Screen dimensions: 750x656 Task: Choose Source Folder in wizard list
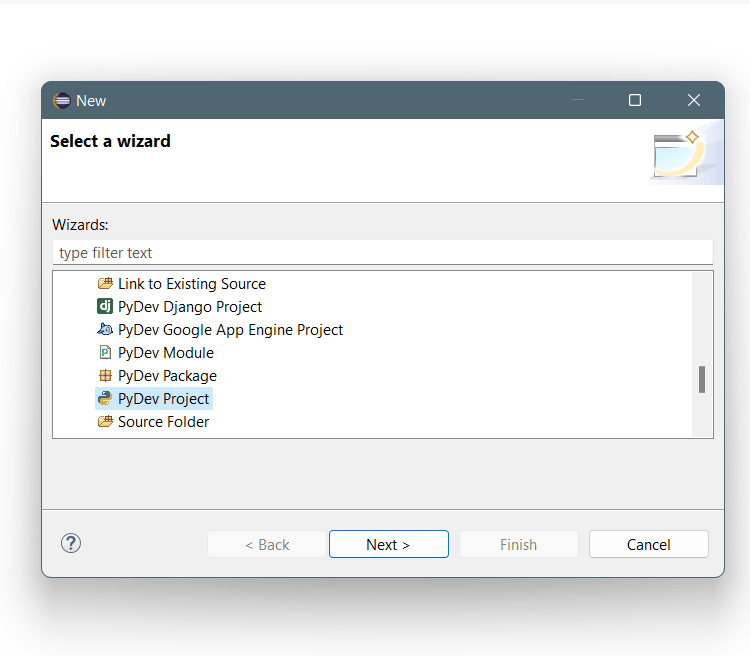coord(164,422)
